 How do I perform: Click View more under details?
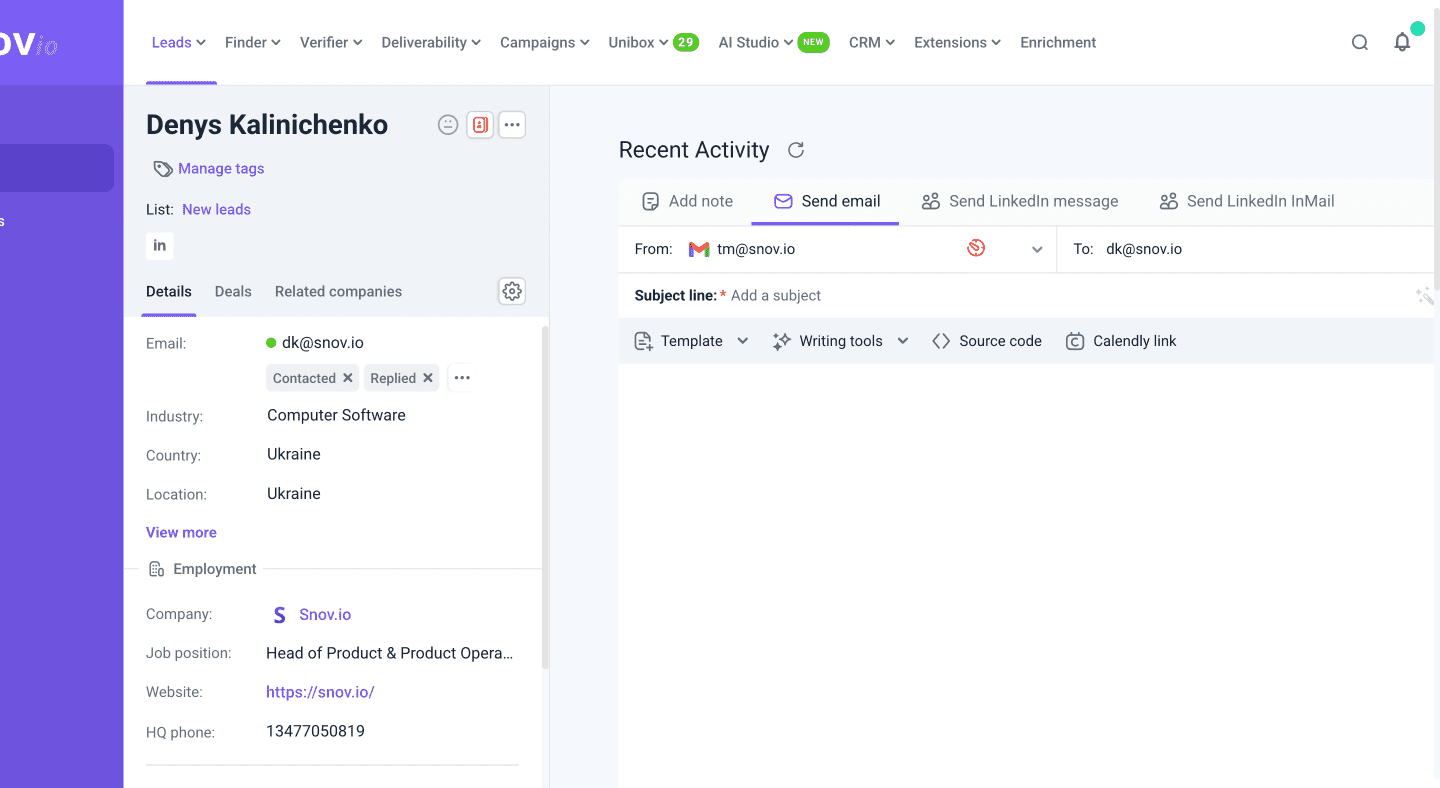click(x=181, y=532)
